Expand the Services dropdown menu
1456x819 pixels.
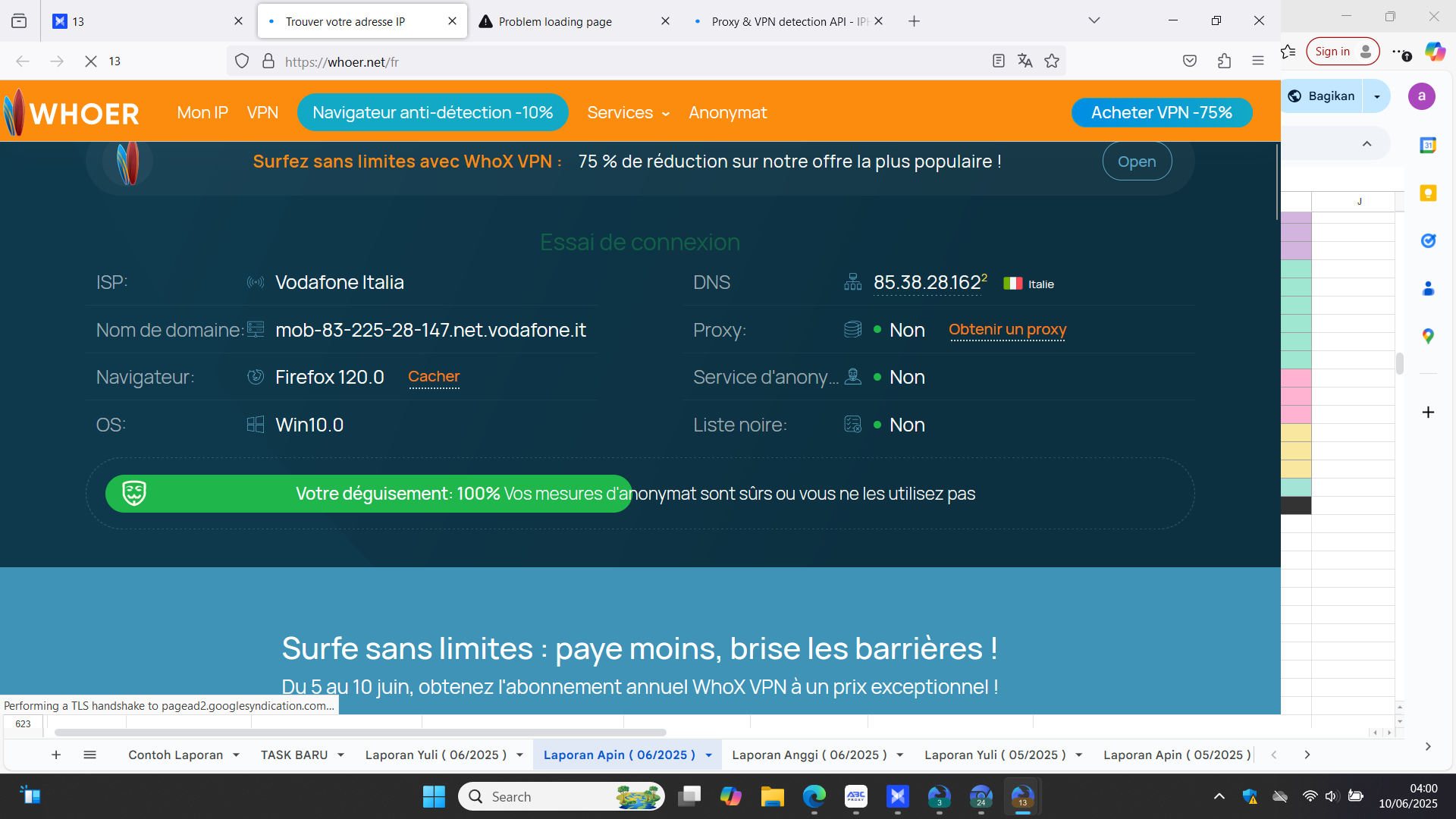(x=628, y=113)
